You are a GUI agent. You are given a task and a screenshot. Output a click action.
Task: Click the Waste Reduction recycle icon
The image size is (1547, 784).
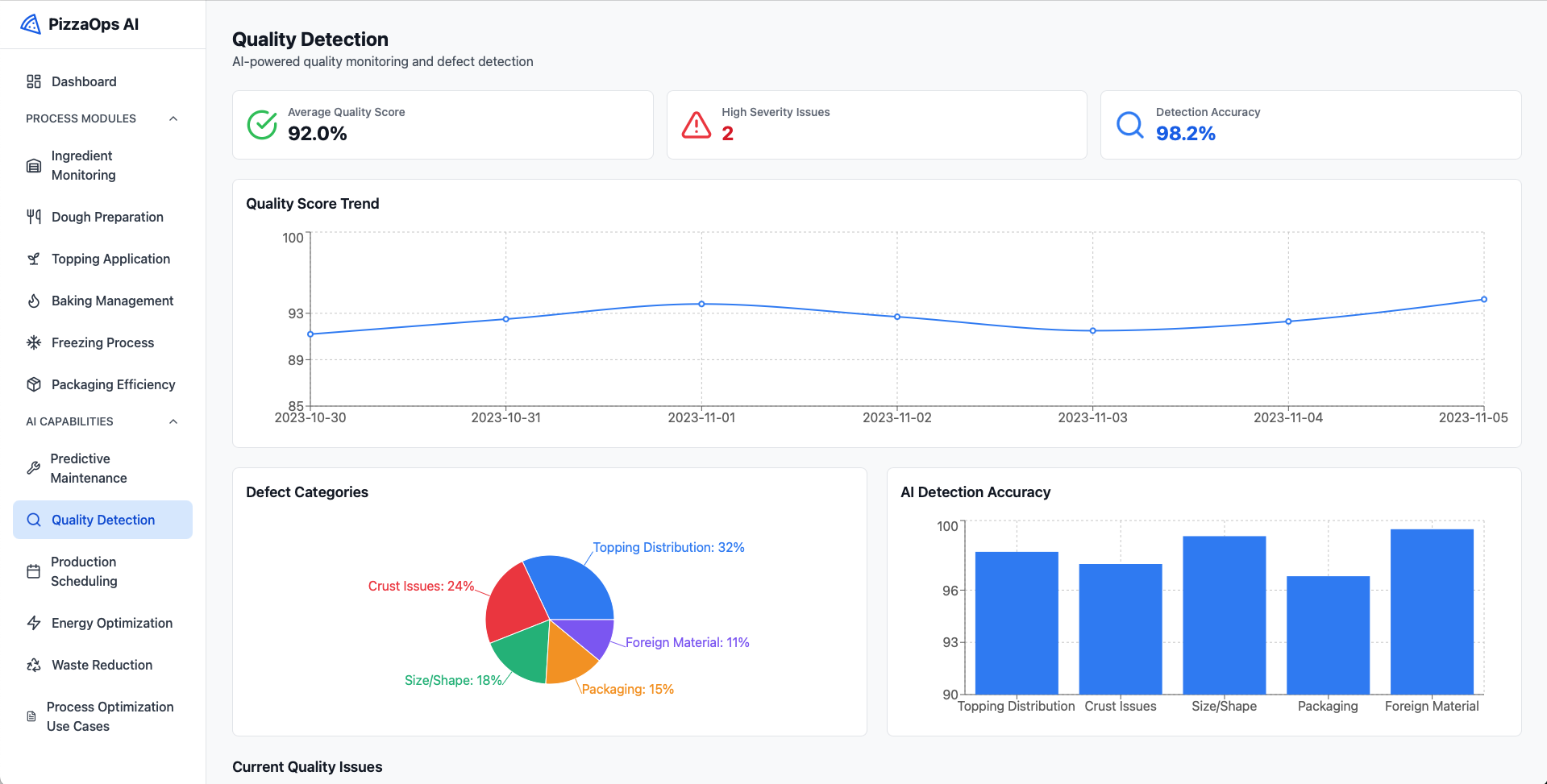(x=34, y=665)
